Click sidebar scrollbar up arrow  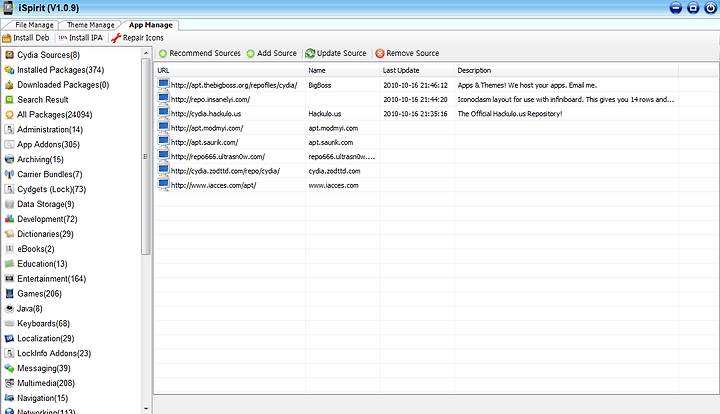146,53
